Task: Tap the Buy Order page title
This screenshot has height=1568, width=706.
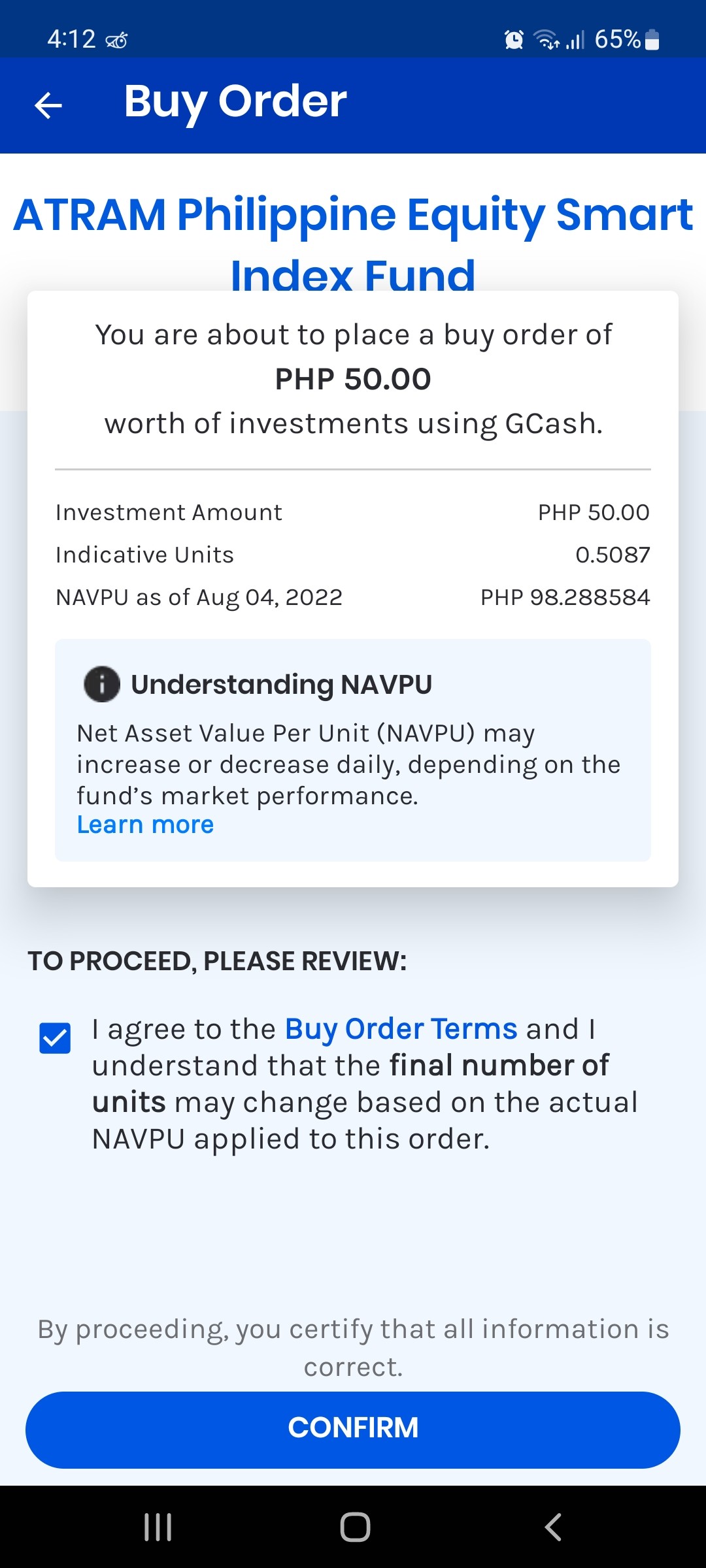Action: pos(235,102)
